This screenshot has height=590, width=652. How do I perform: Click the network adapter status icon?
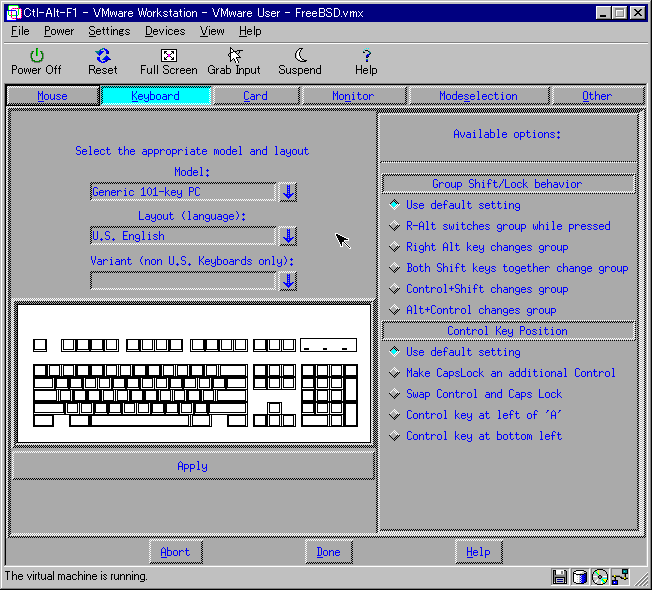click(620, 577)
